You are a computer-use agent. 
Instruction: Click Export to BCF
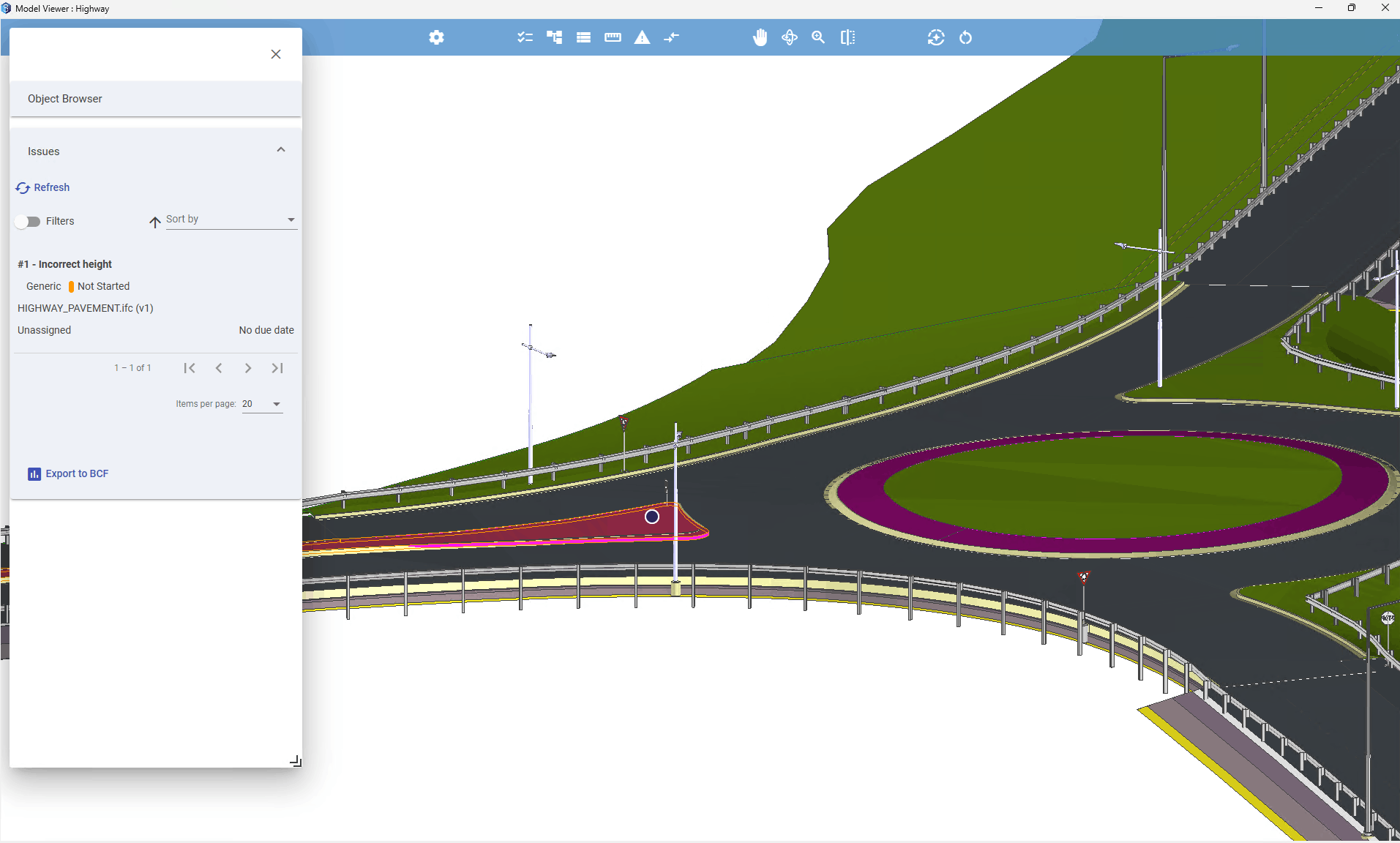pyautogui.click(x=68, y=473)
